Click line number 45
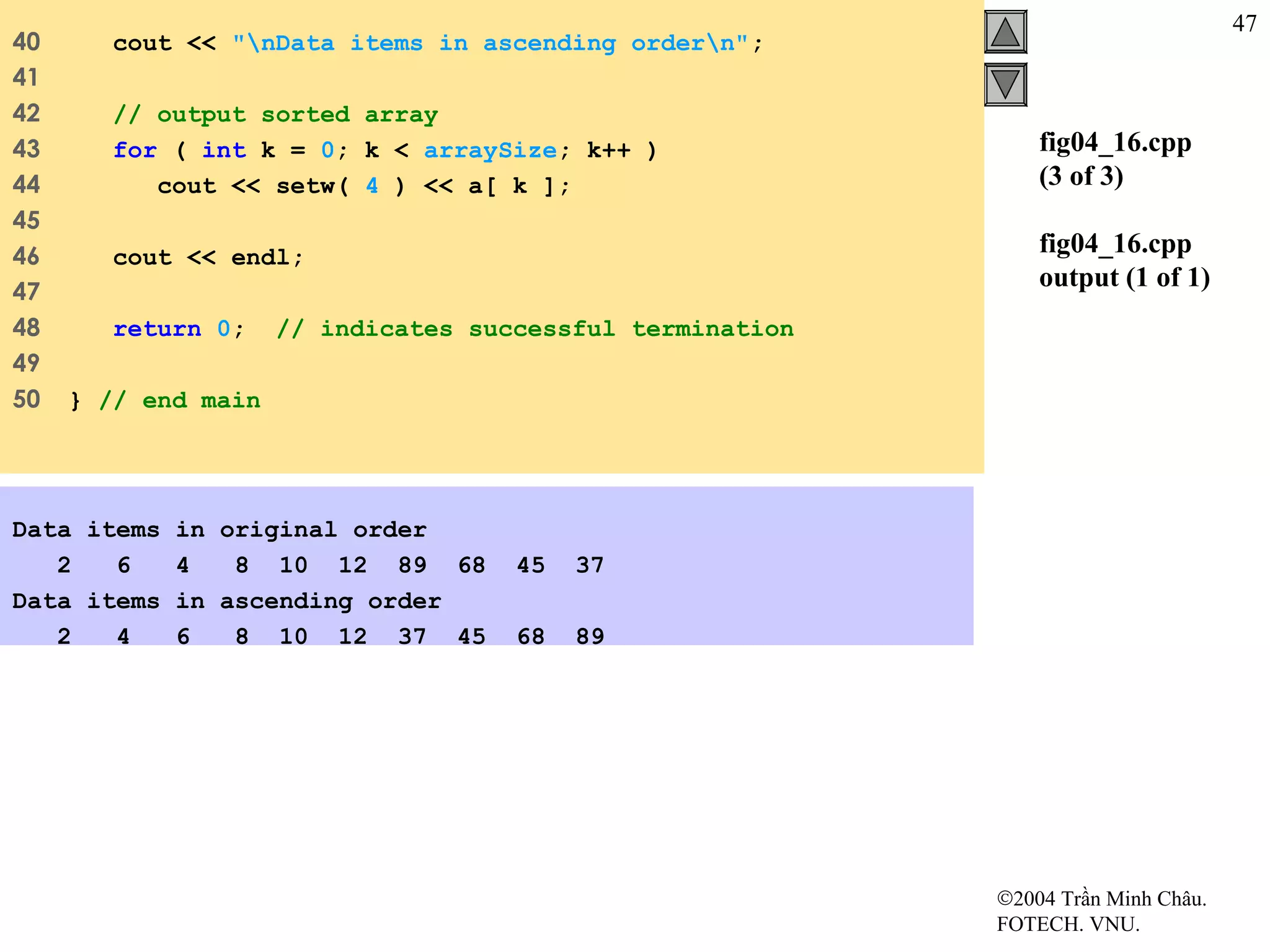This screenshot has width=1270, height=952. 26,221
